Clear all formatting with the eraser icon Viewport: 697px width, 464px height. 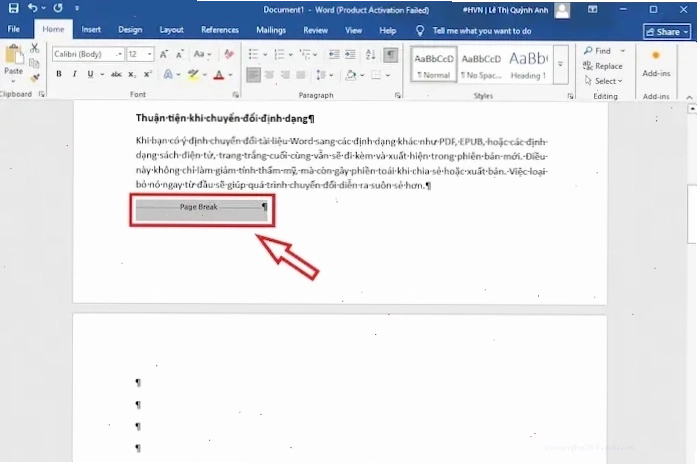229,54
